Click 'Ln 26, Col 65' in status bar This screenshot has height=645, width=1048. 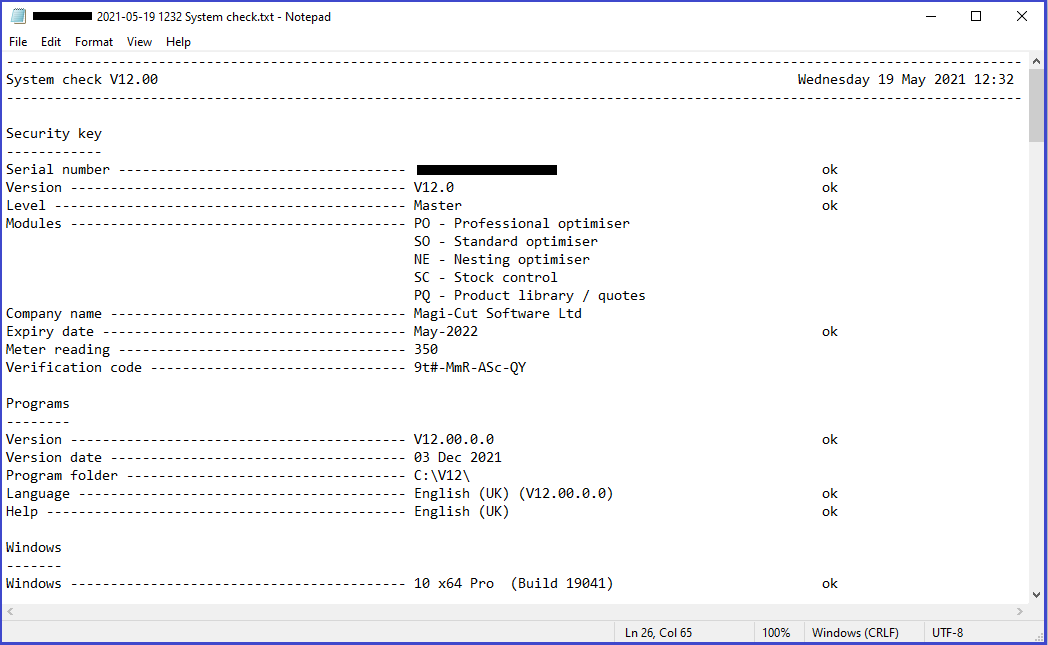(x=658, y=632)
